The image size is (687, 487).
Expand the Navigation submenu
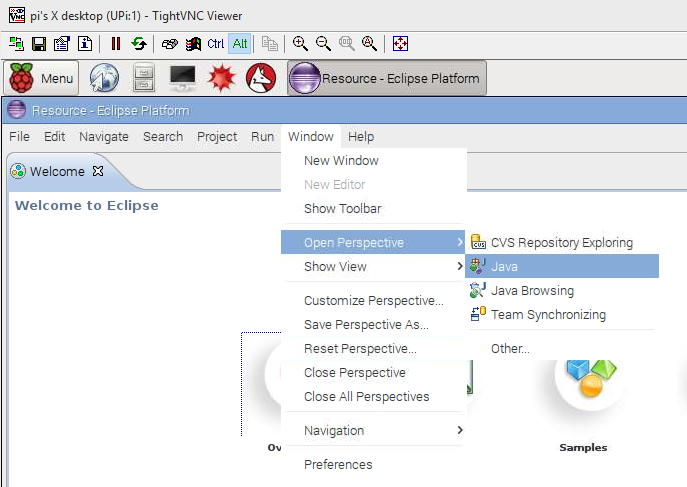click(x=374, y=431)
